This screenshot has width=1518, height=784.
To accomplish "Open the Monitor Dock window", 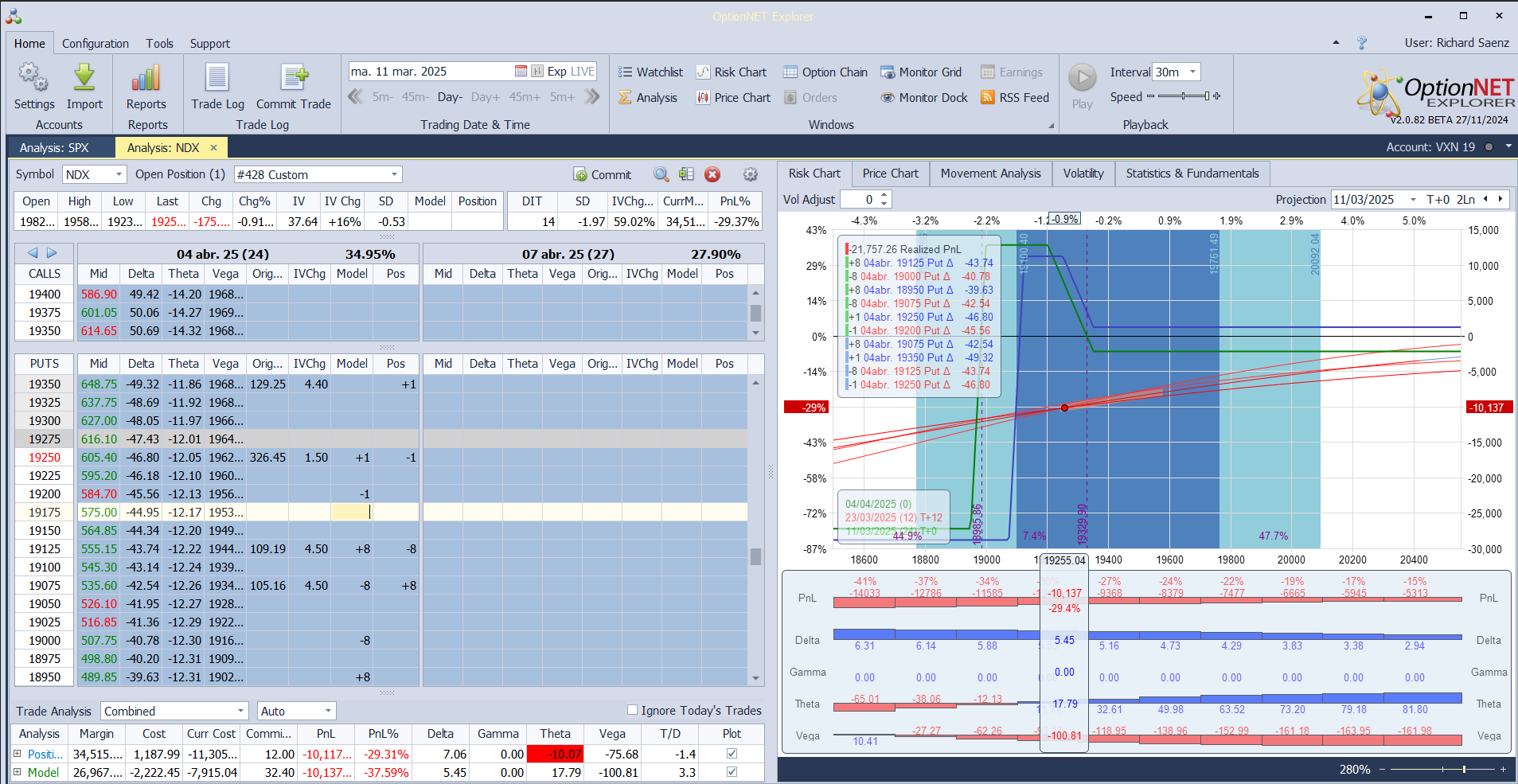I will coord(923,97).
